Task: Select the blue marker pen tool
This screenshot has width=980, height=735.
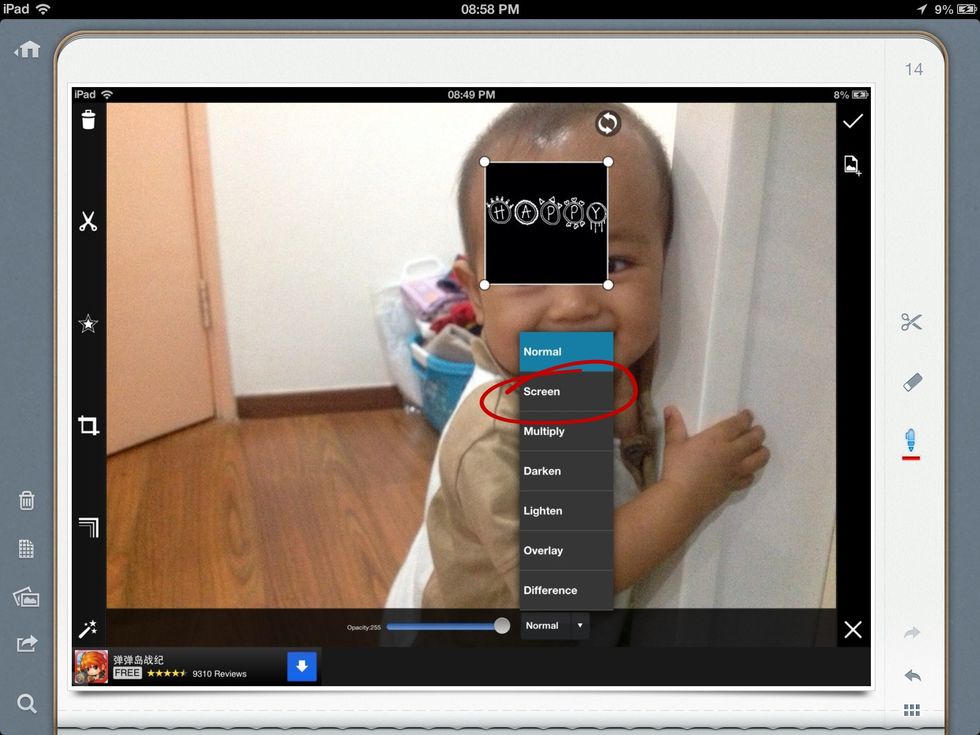Action: (911, 439)
